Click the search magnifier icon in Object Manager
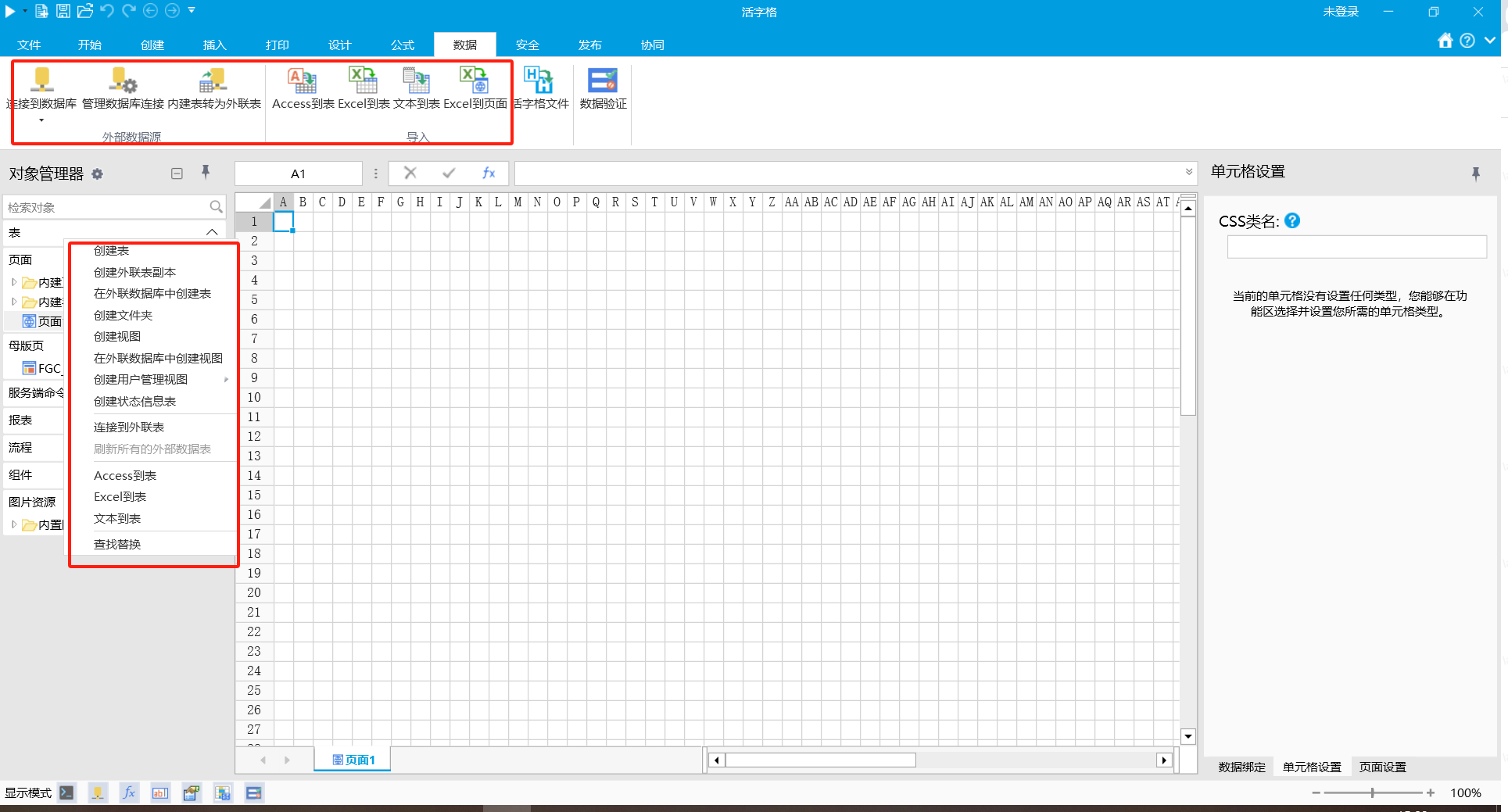1508x812 pixels. [x=217, y=207]
